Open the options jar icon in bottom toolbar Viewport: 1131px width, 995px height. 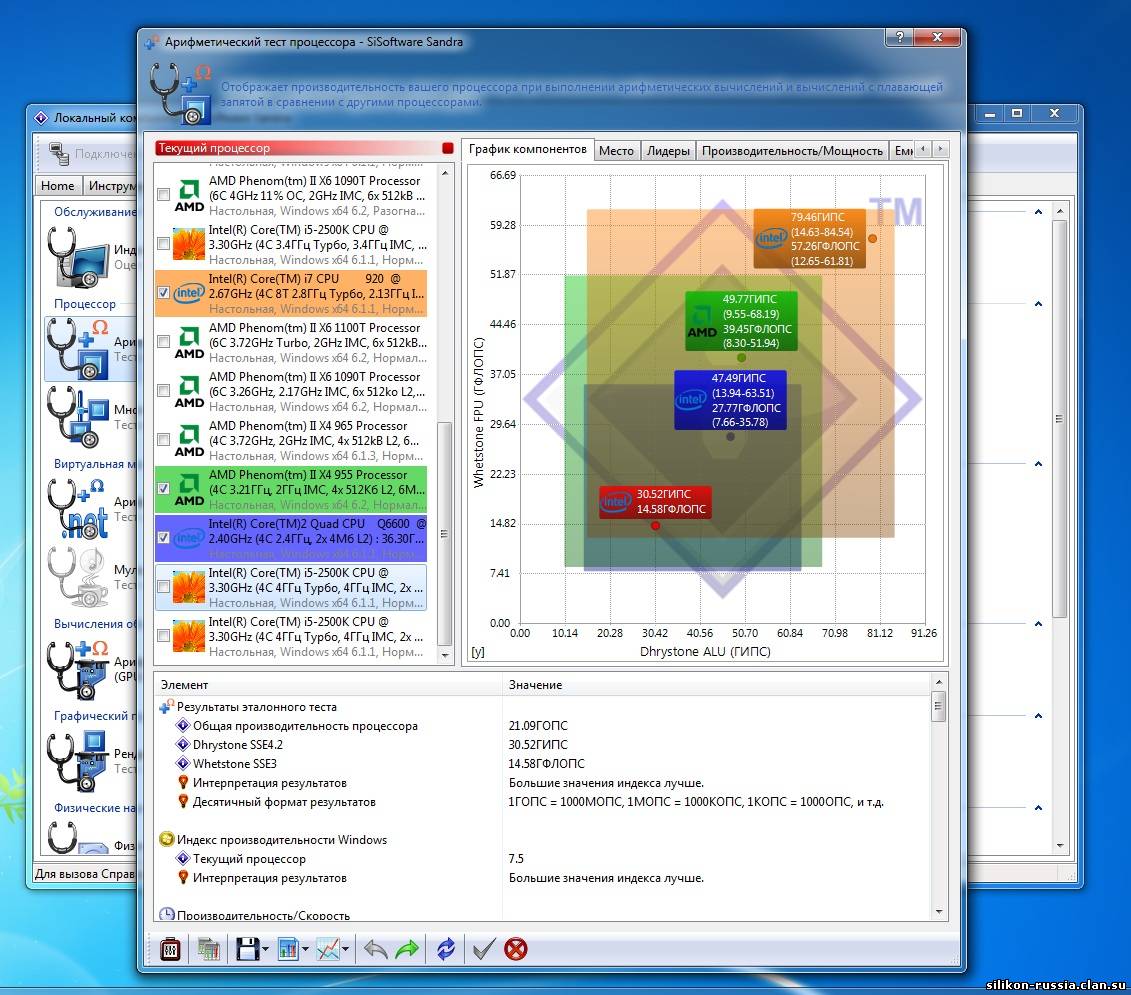[170, 949]
